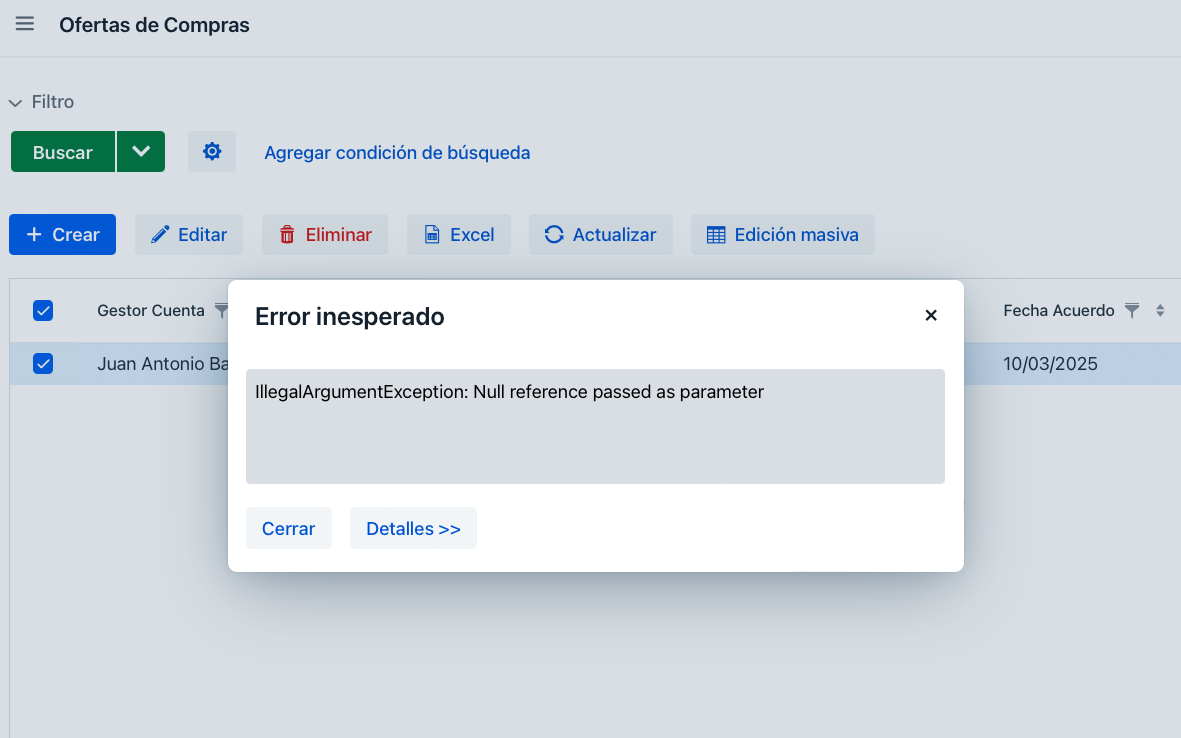Click the Error inesperado dialog title
Screen dimensions: 1181x738
click(349, 316)
